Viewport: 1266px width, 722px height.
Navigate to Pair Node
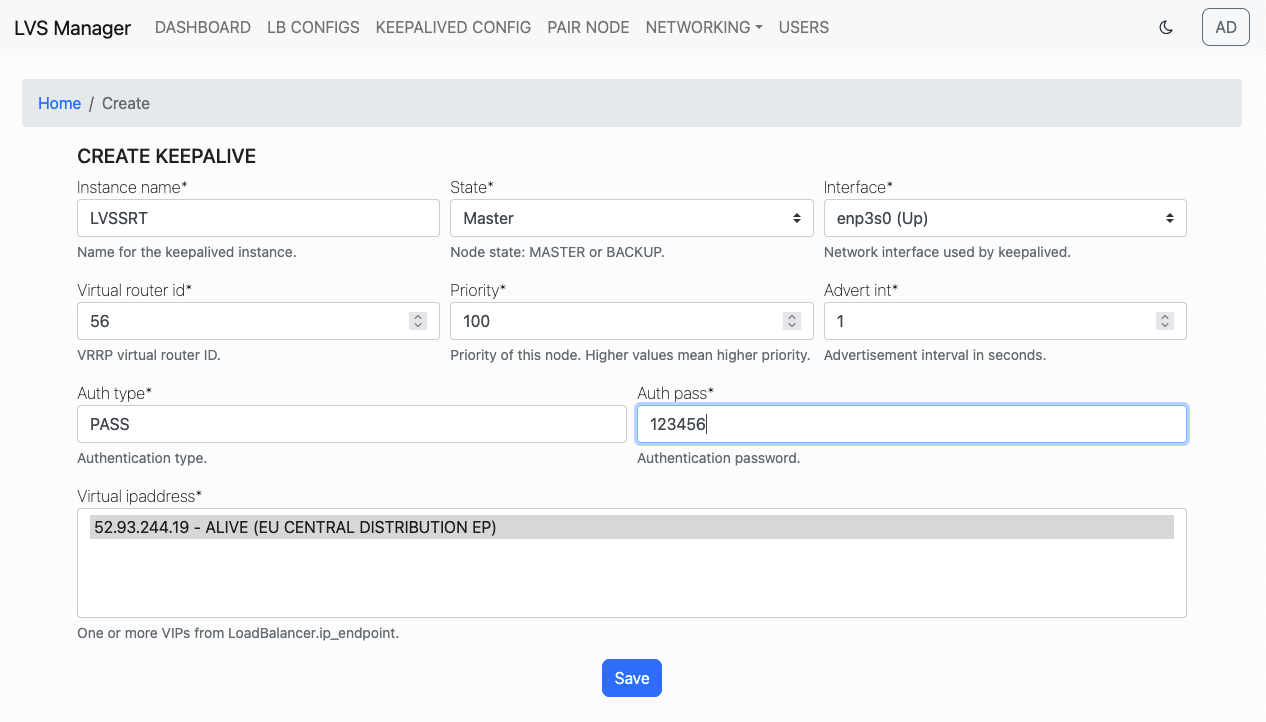tap(588, 28)
